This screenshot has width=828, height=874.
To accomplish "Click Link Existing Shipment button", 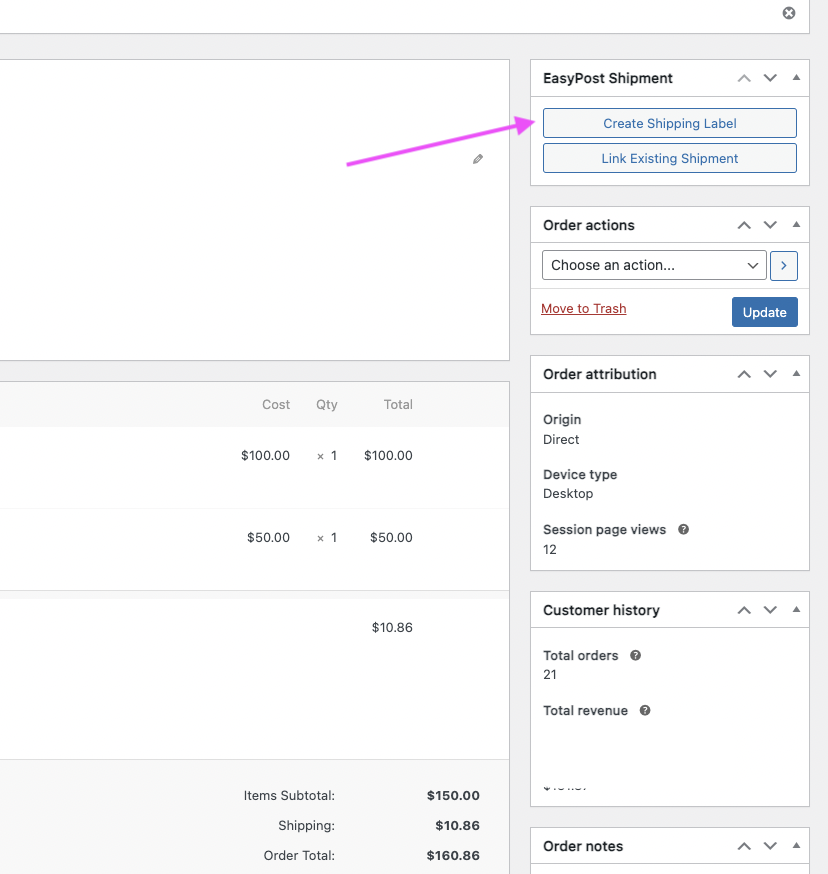I will tap(669, 158).
